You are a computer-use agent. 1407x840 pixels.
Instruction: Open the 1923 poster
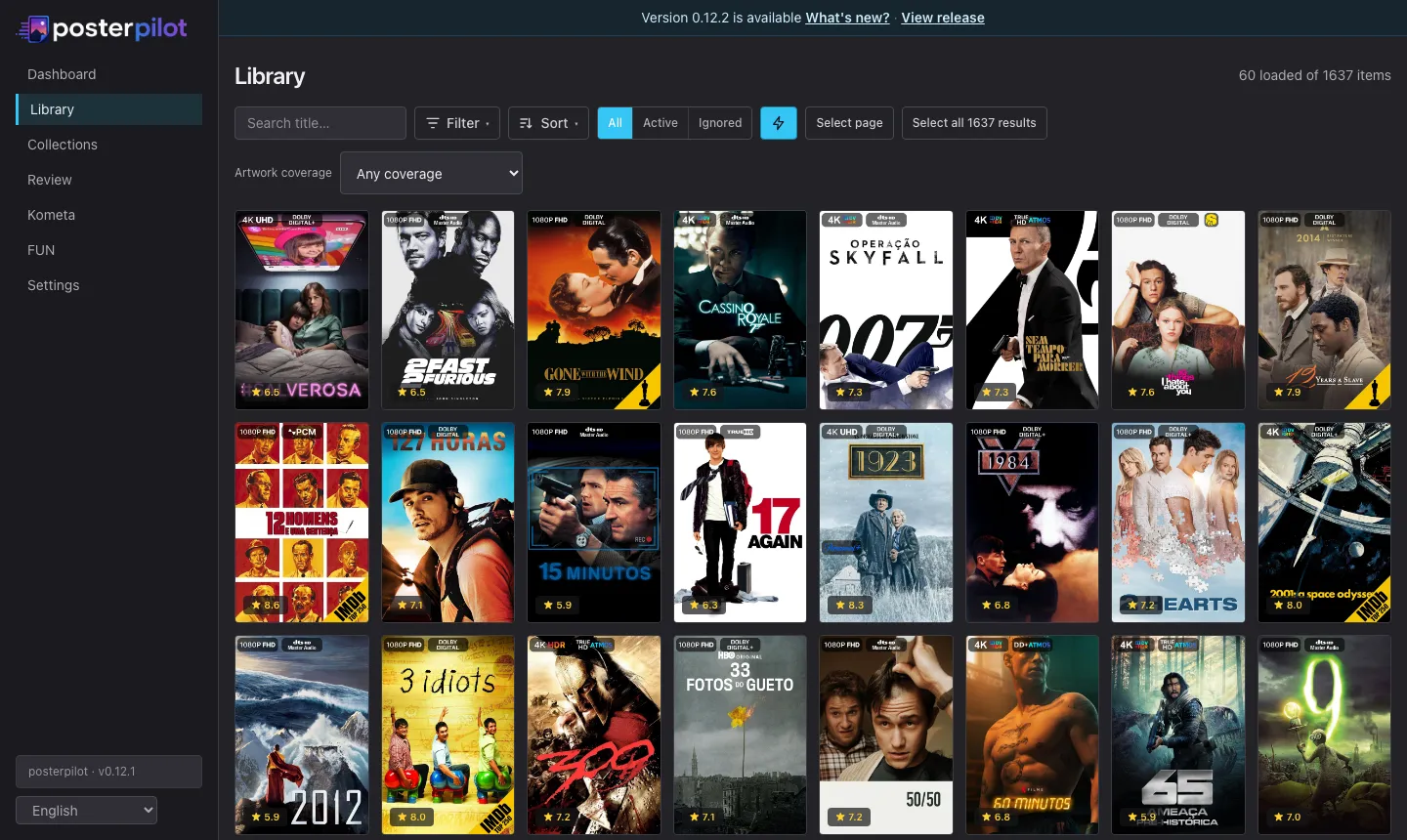[x=886, y=523]
